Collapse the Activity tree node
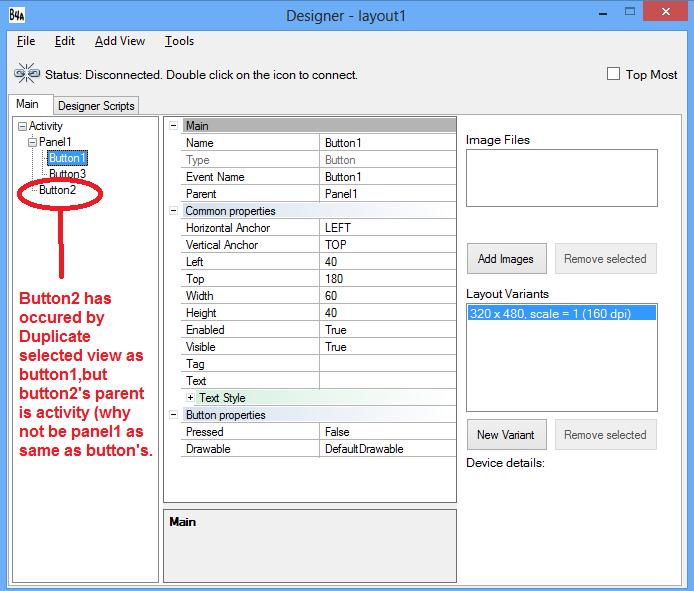 click(x=22, y=127)
